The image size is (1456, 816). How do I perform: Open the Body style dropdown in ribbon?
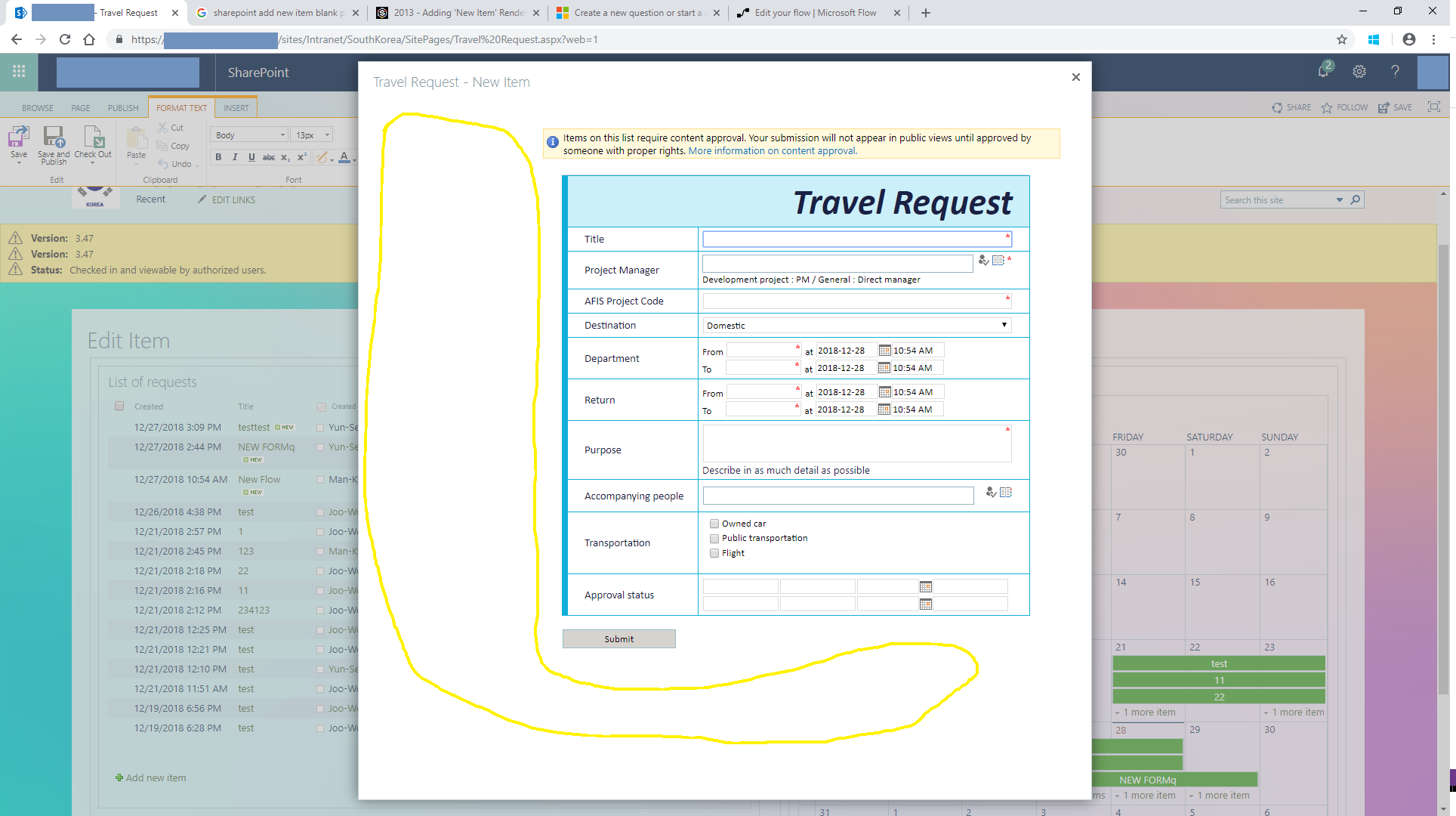pyautogui.click(x=250, y=135)
